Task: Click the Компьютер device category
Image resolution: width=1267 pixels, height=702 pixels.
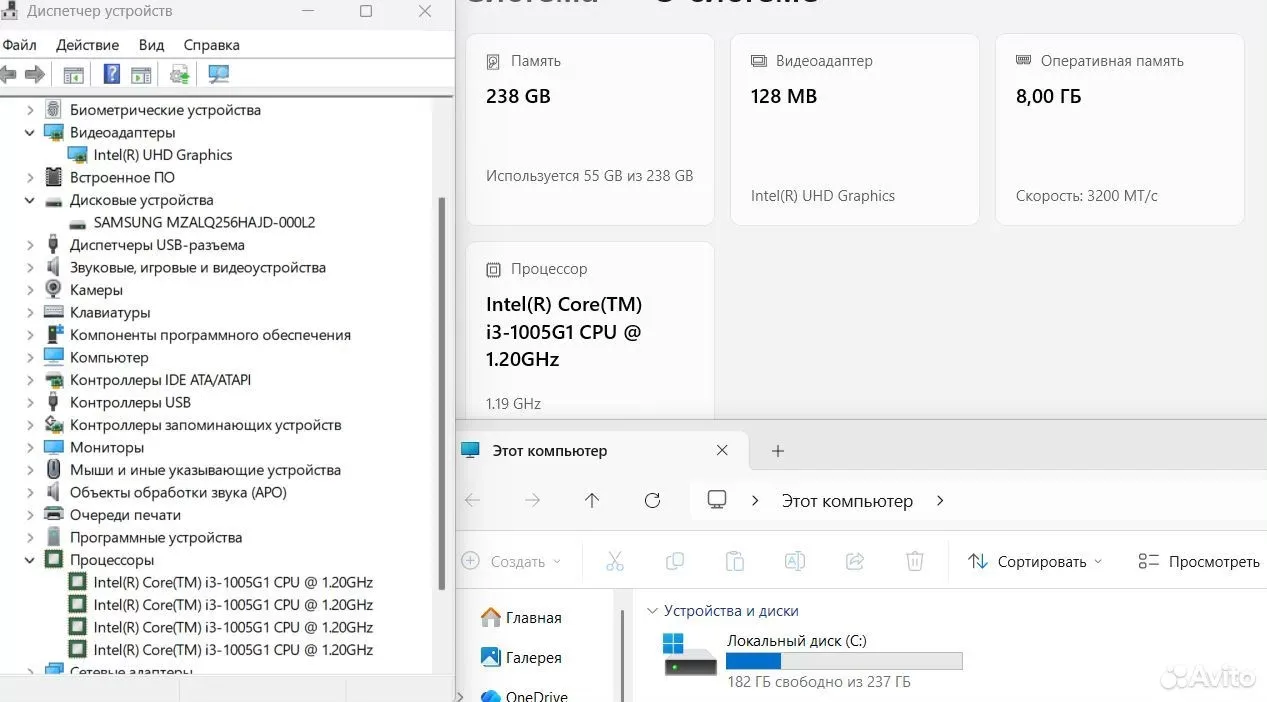Action: click(x=109, y=357)
